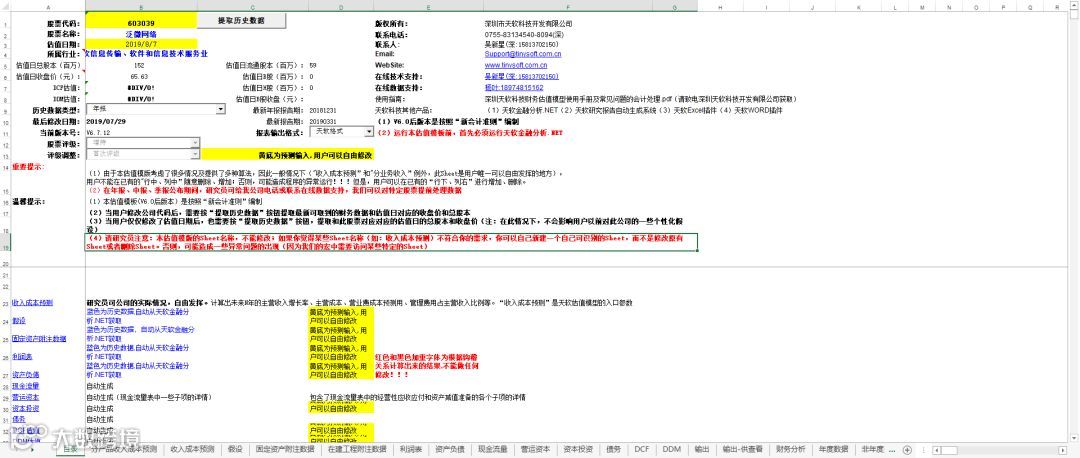
Task: Click the red note in row 19
Action: click(391, 242)
